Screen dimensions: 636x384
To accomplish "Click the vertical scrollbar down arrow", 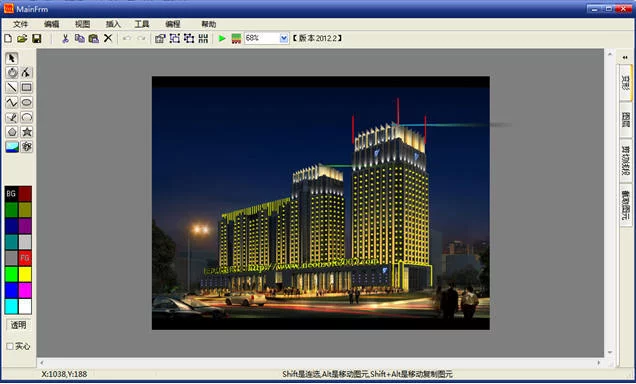I will [x=610, y=352].
